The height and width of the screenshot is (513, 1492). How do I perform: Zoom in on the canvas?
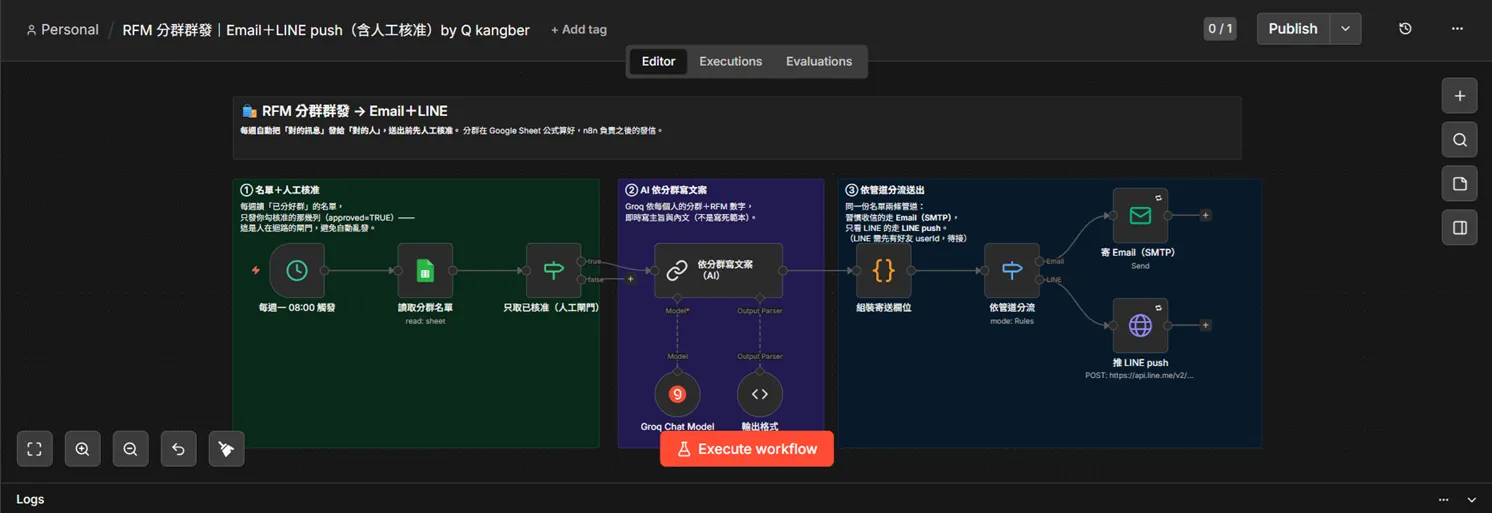[x=82, y=449]
